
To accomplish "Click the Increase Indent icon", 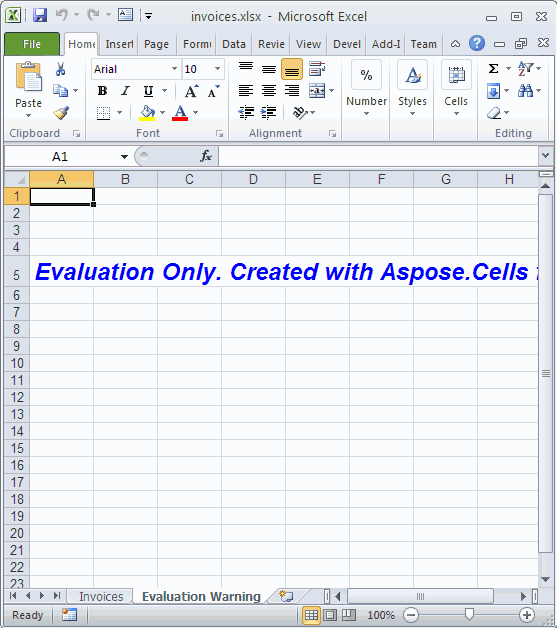I will [268, 113].
